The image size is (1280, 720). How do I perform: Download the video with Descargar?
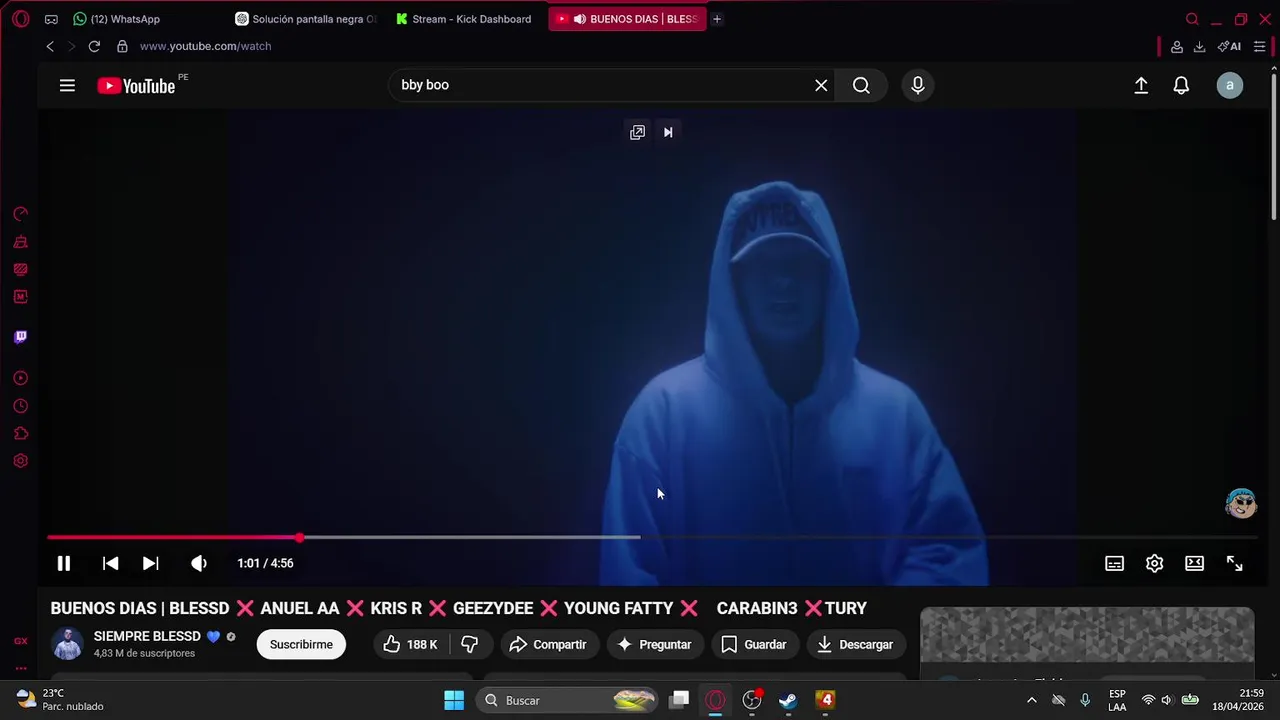click(855, 644)
